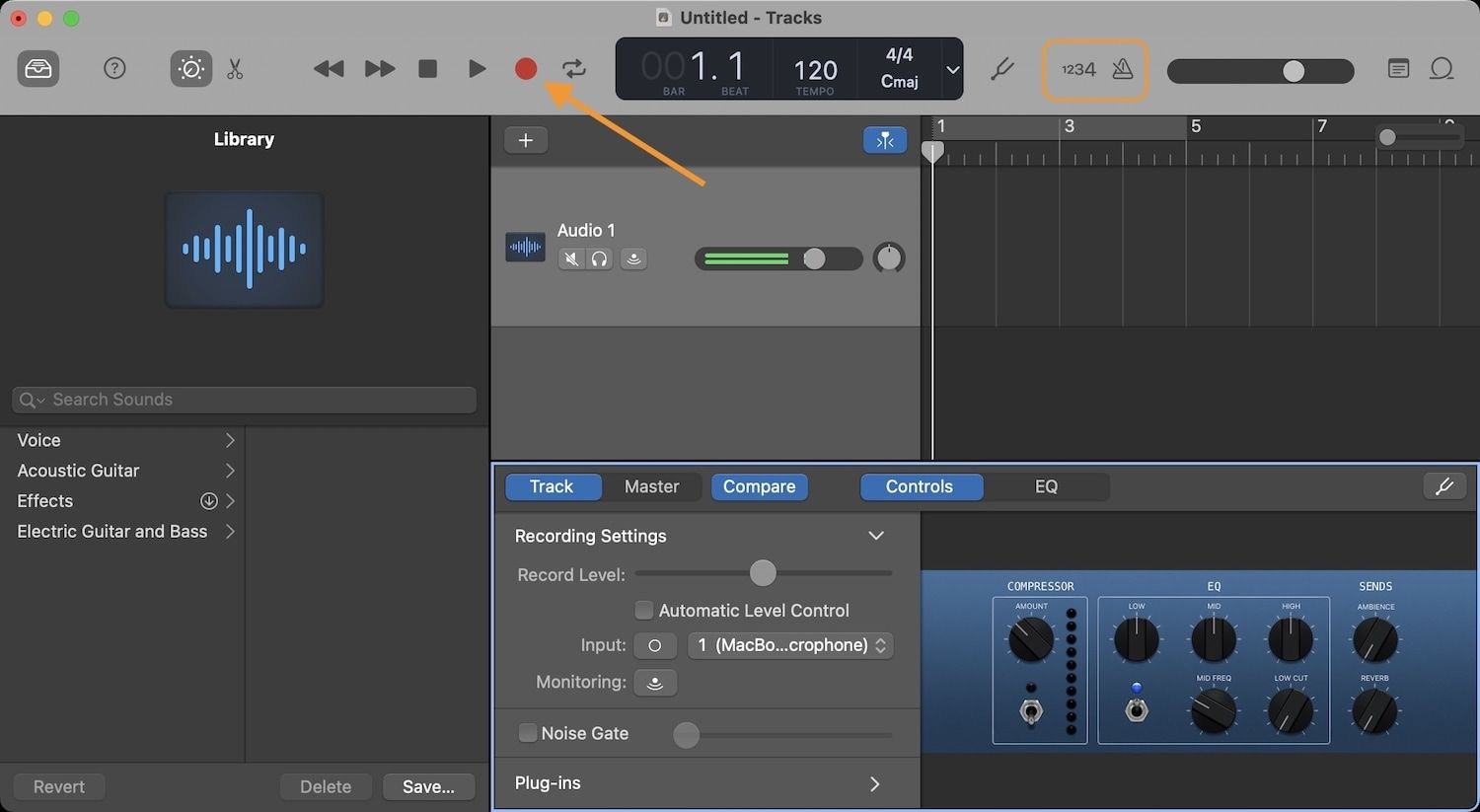Open the Loop Browser icon
Image resolution: width=1480 pixels, height=812 pixels.
(1442, 69)
